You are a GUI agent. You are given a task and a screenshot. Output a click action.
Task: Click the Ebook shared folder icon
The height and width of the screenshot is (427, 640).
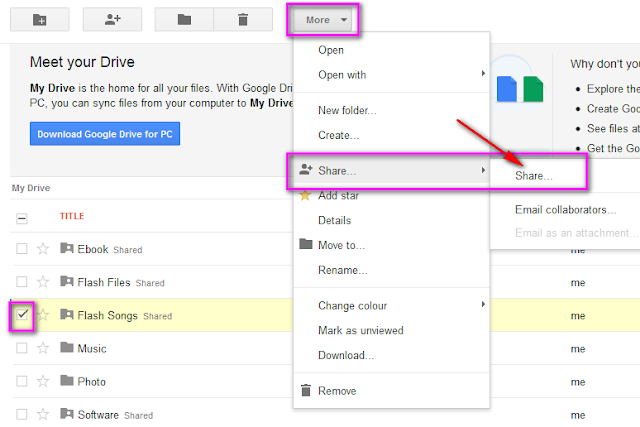(67, 248)
